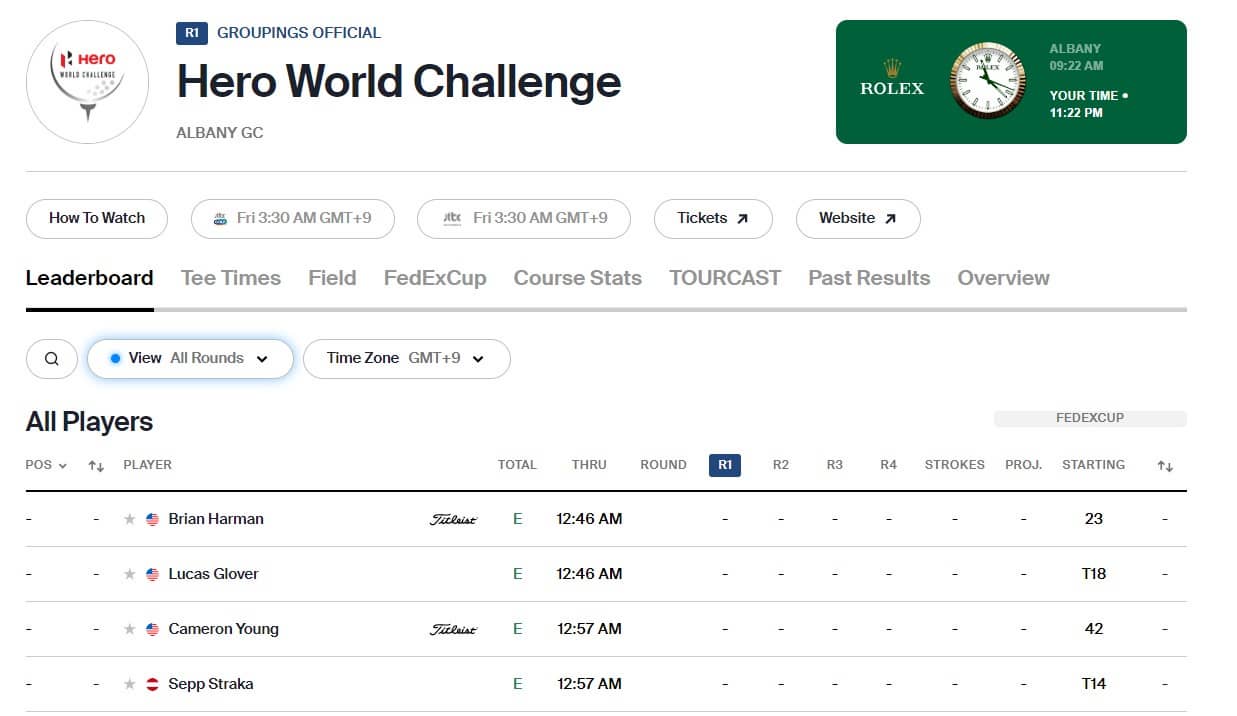Image resolution: width=1237 pixels, height=716 pixels.
Task: Open the FedExCup tab
Action: (x=435, y=278)
